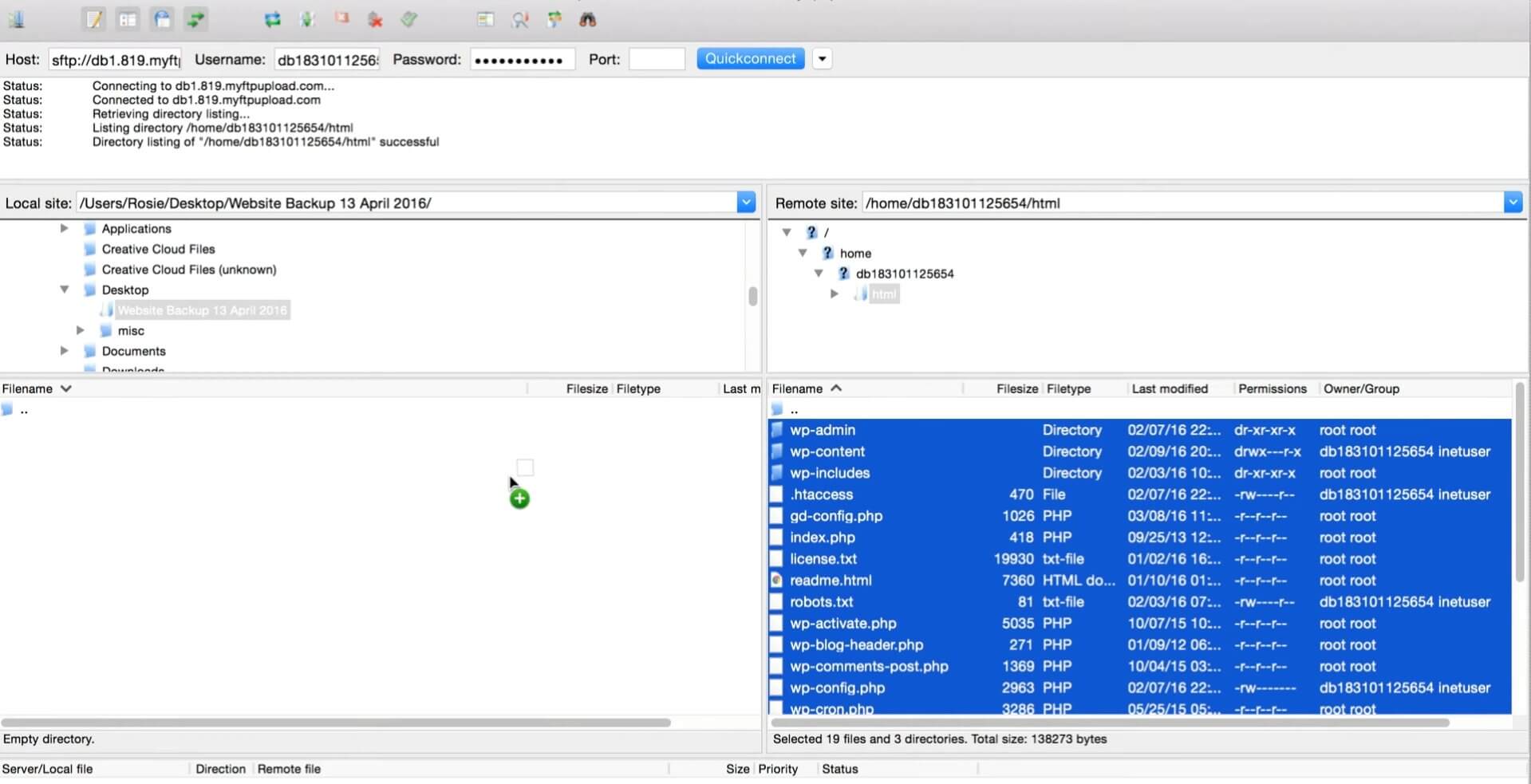Toggle the transfer queue display
Viewport: 1531px width, 784px height.
[195, 19]
